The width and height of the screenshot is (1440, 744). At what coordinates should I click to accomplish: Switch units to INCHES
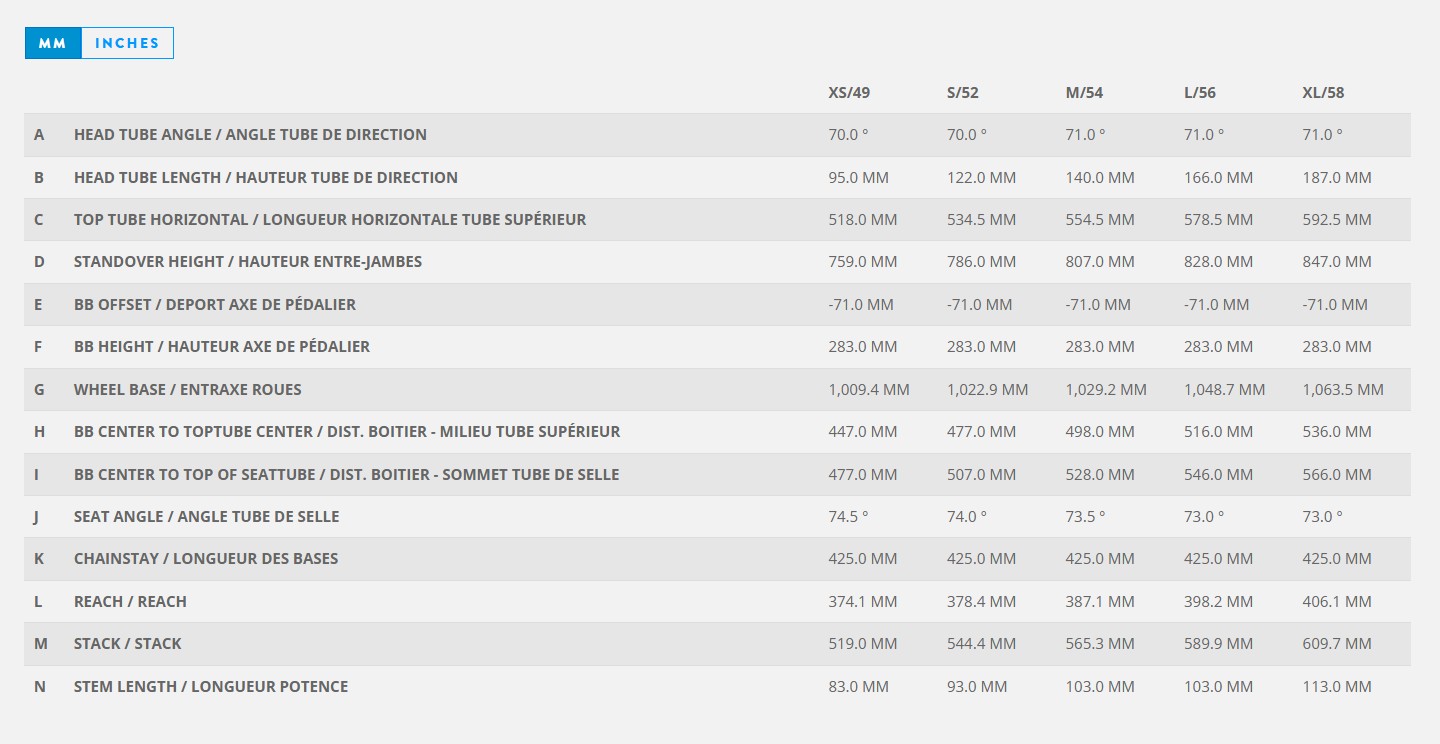pos(127,43)
